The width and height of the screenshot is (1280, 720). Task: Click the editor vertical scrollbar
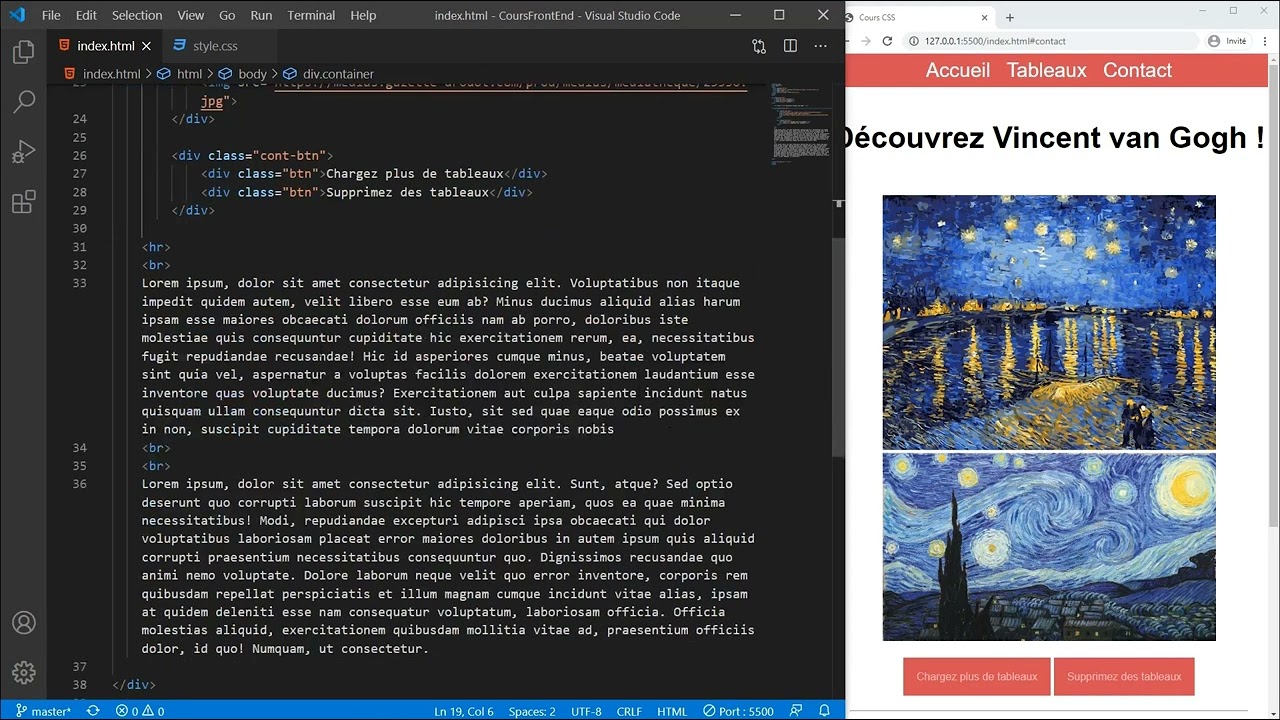(x=840, y=350)
